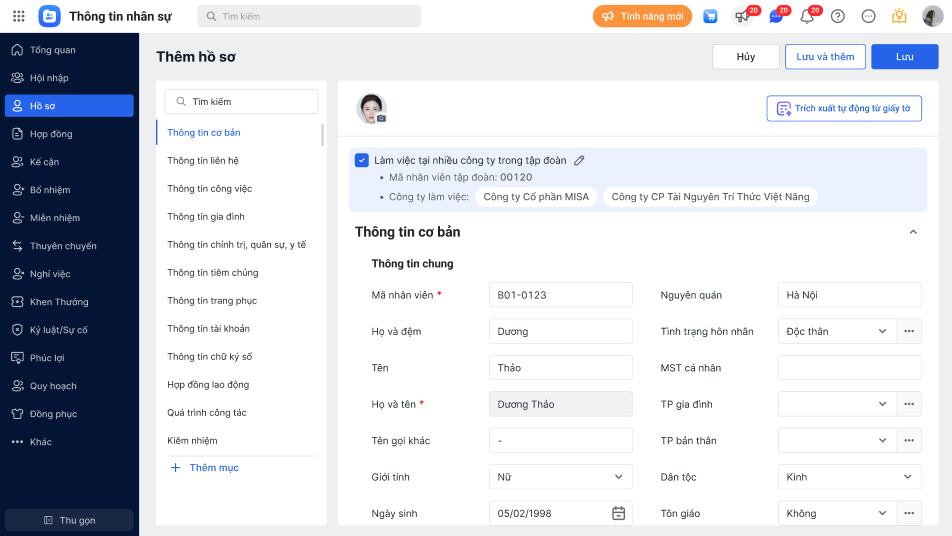Edit company list with pencil icon
Screen dimensions: 952x536
click(579, 160)
